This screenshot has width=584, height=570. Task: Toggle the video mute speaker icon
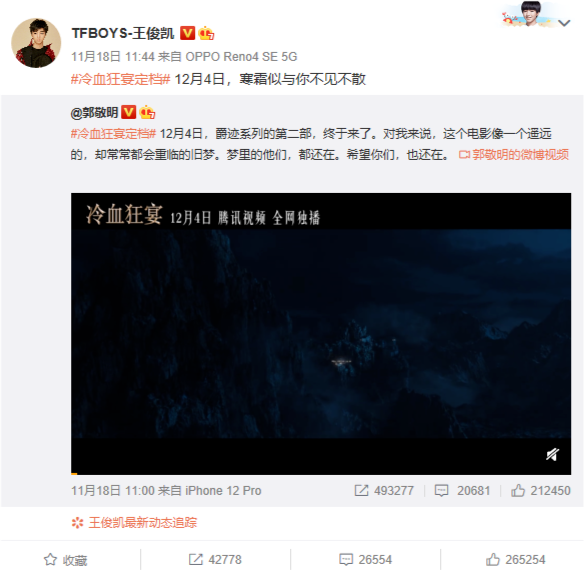click(552, 455)
